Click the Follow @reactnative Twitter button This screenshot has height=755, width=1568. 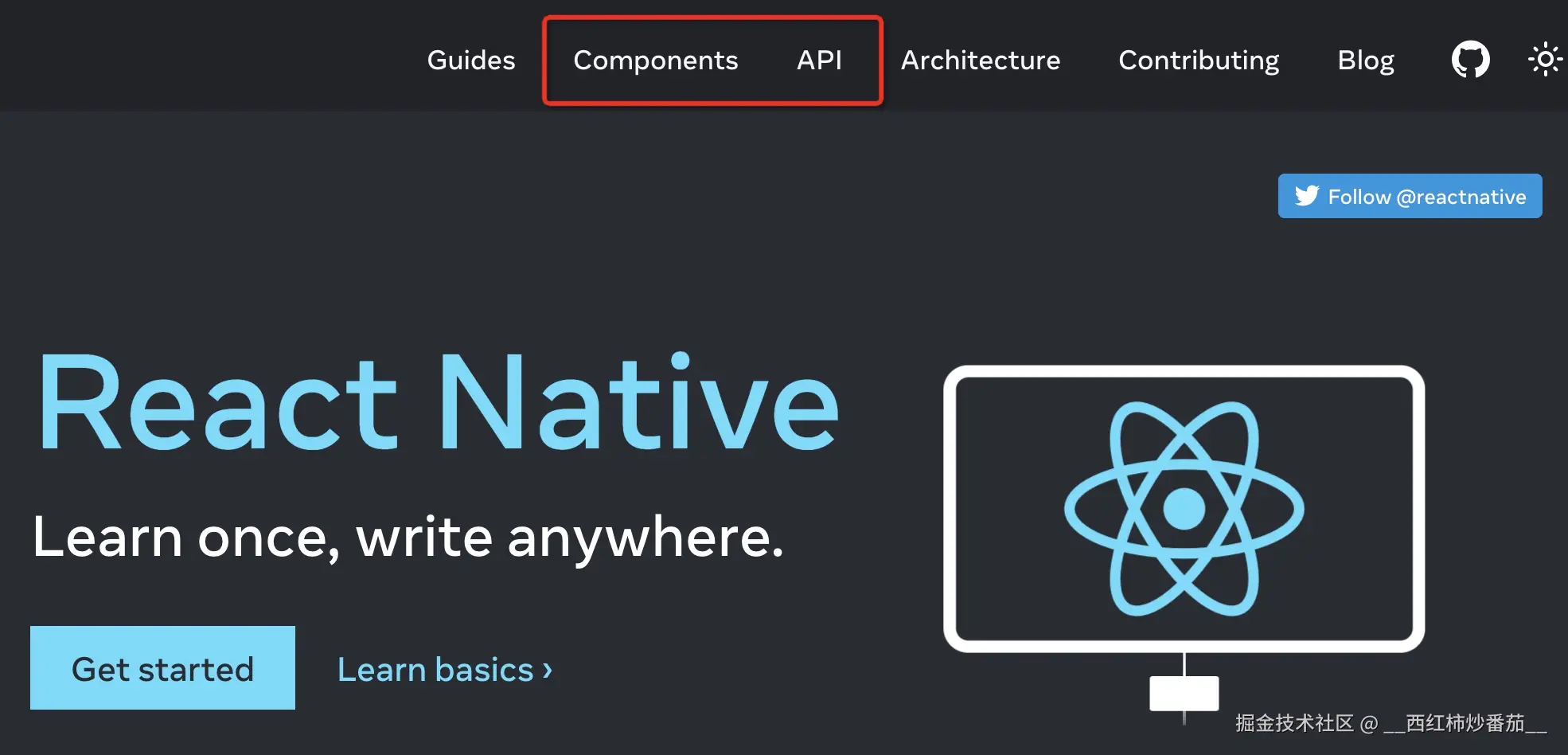point(1410,196)
